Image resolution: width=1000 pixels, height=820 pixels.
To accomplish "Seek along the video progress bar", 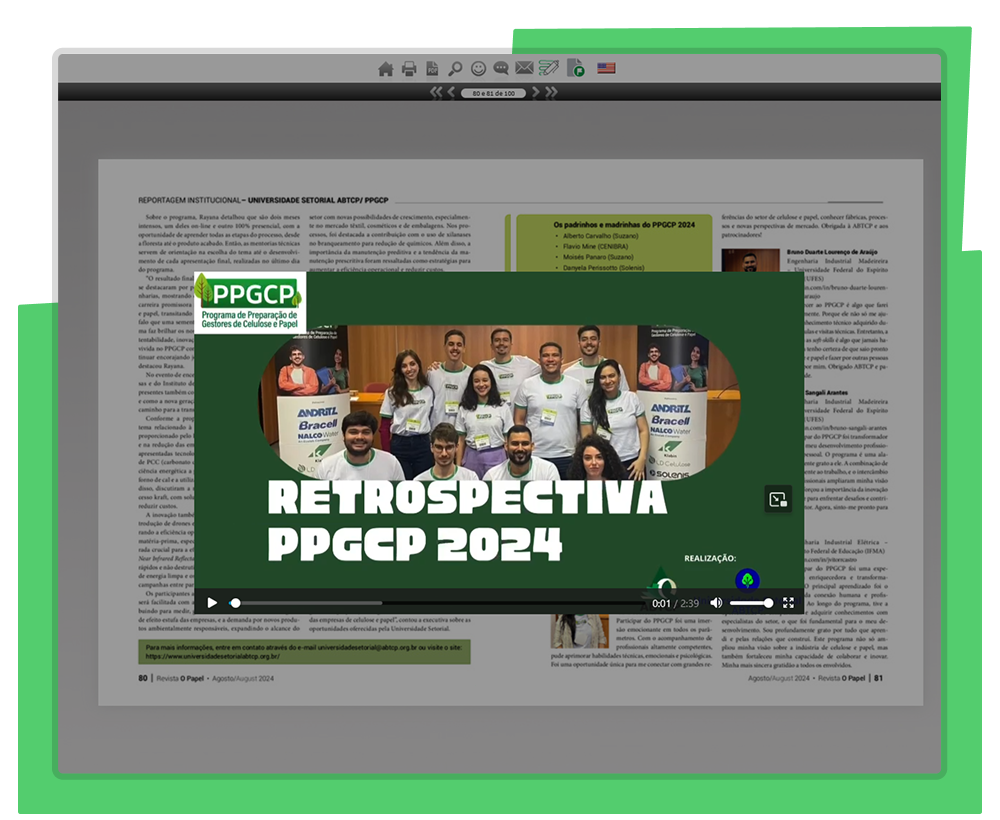I will (x=437, y=603).
